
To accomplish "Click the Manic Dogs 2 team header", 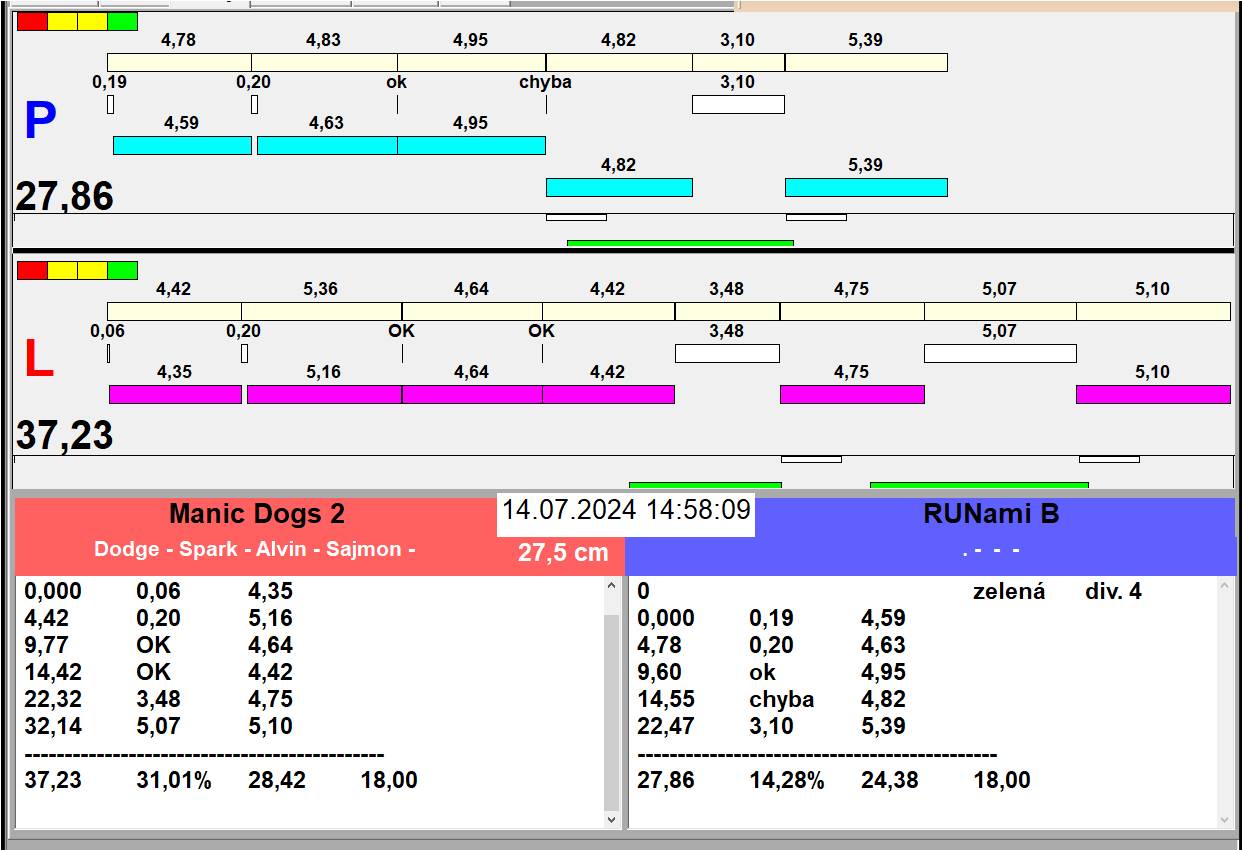I will (256, 514).
